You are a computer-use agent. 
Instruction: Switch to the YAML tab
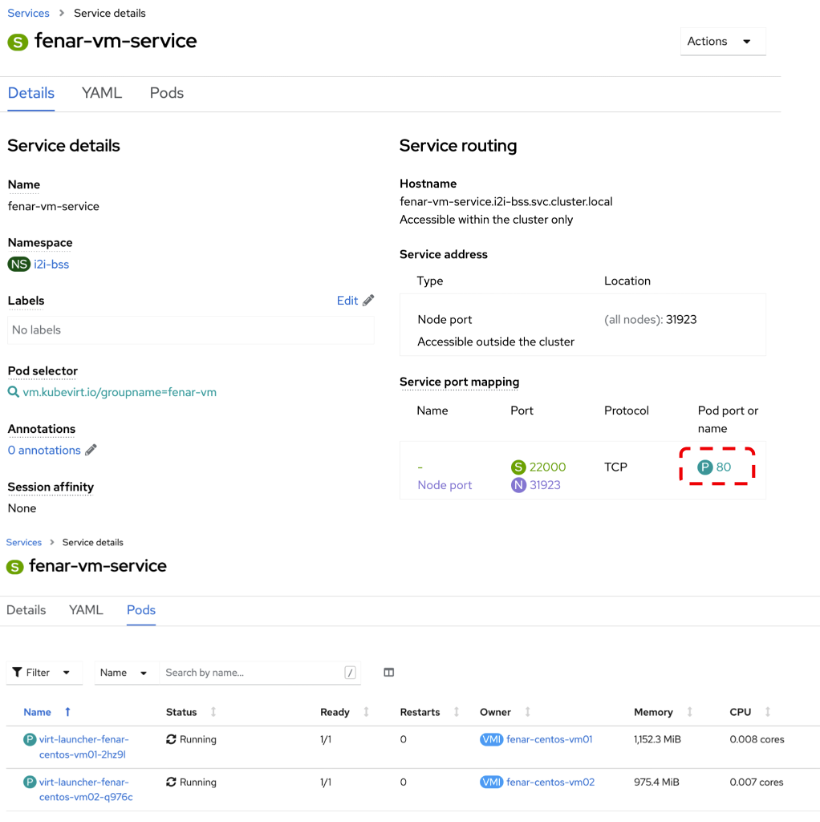click(x=101, y=92)
